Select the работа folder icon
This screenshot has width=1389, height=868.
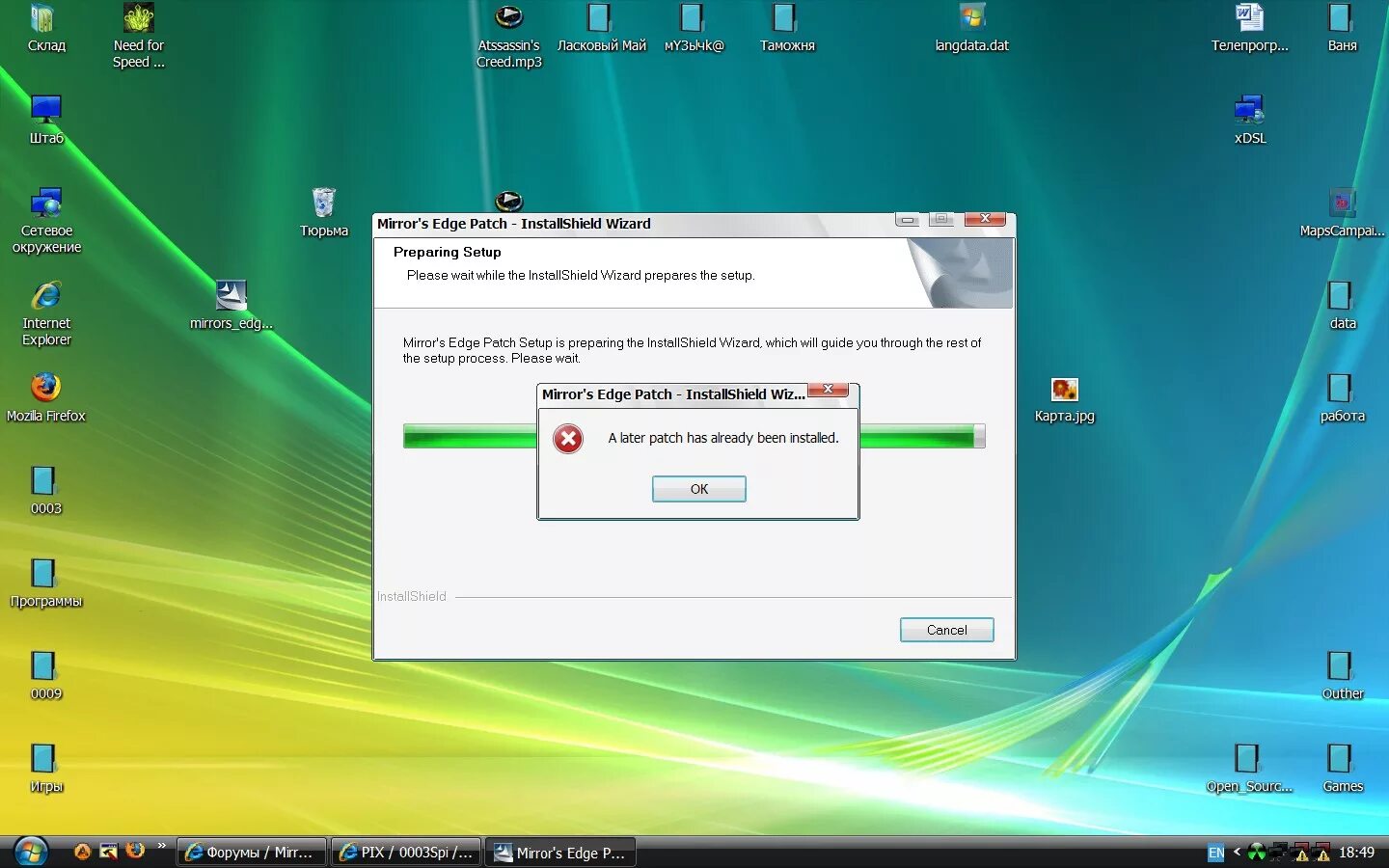(1342, 398)
